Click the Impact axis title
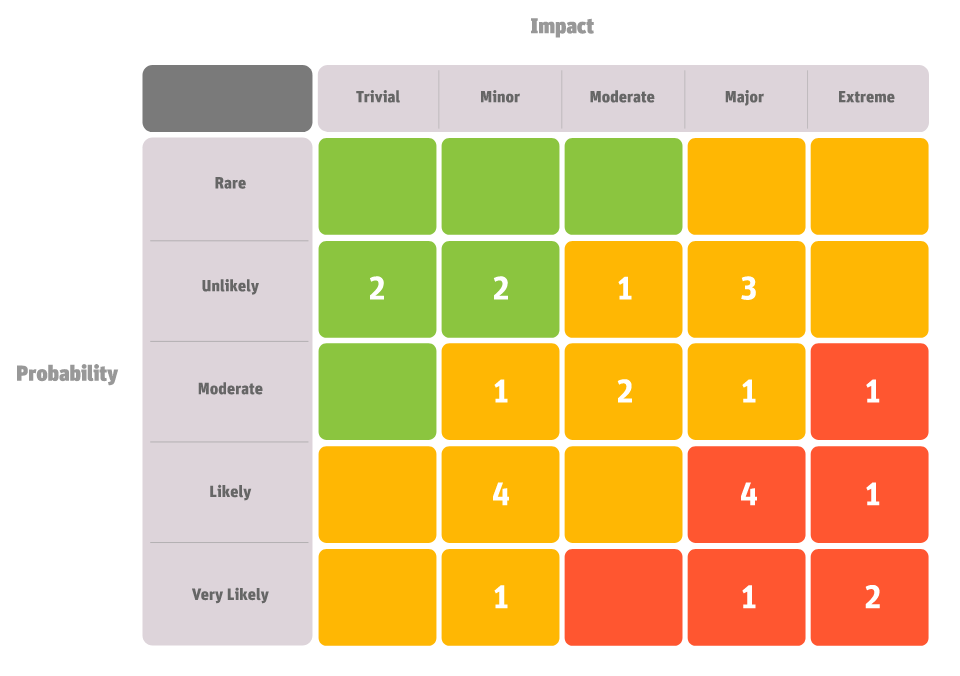960x676 pixels. coord(562,26)
